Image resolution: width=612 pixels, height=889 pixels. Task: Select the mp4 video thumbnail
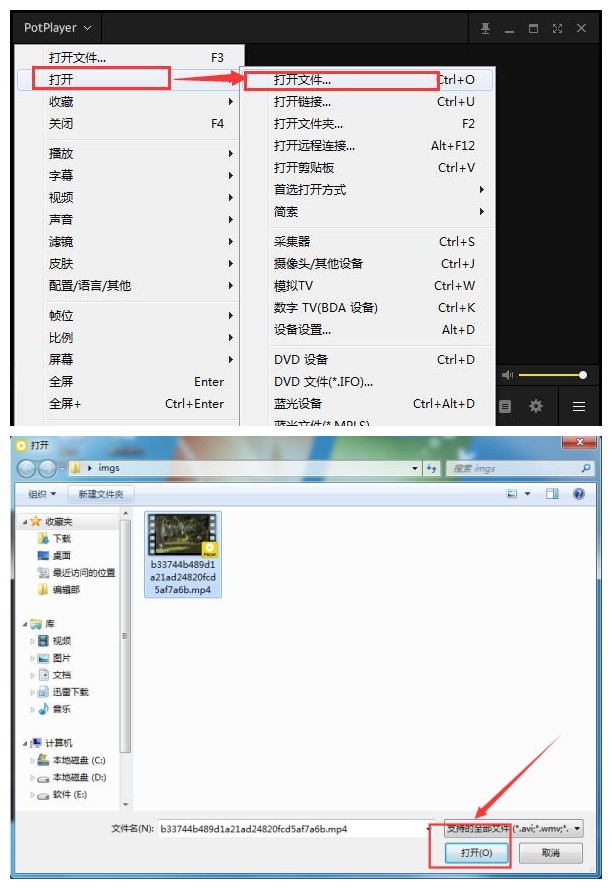click(x=183, y=554)
